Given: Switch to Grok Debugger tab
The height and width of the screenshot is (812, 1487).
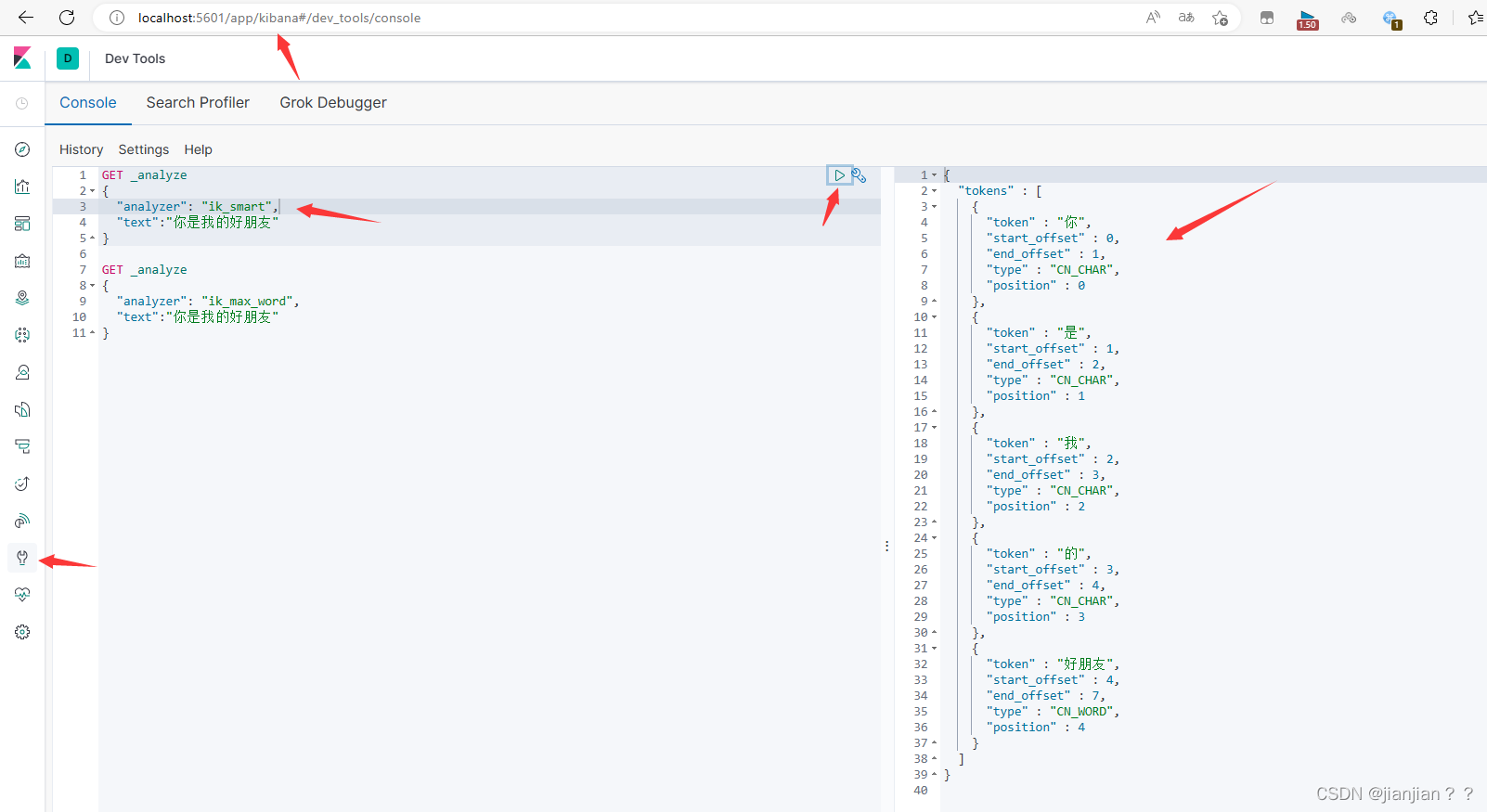Looking at the screenshot, I should click(333, 103).
